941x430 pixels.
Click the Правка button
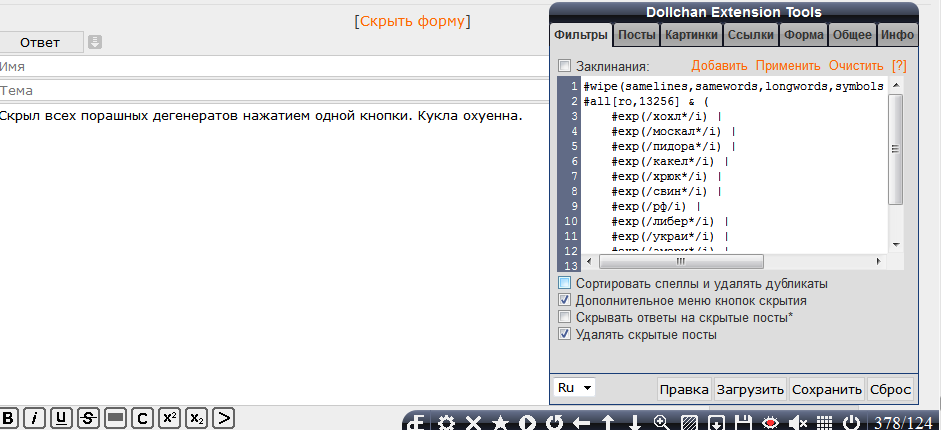click(684, 389)
